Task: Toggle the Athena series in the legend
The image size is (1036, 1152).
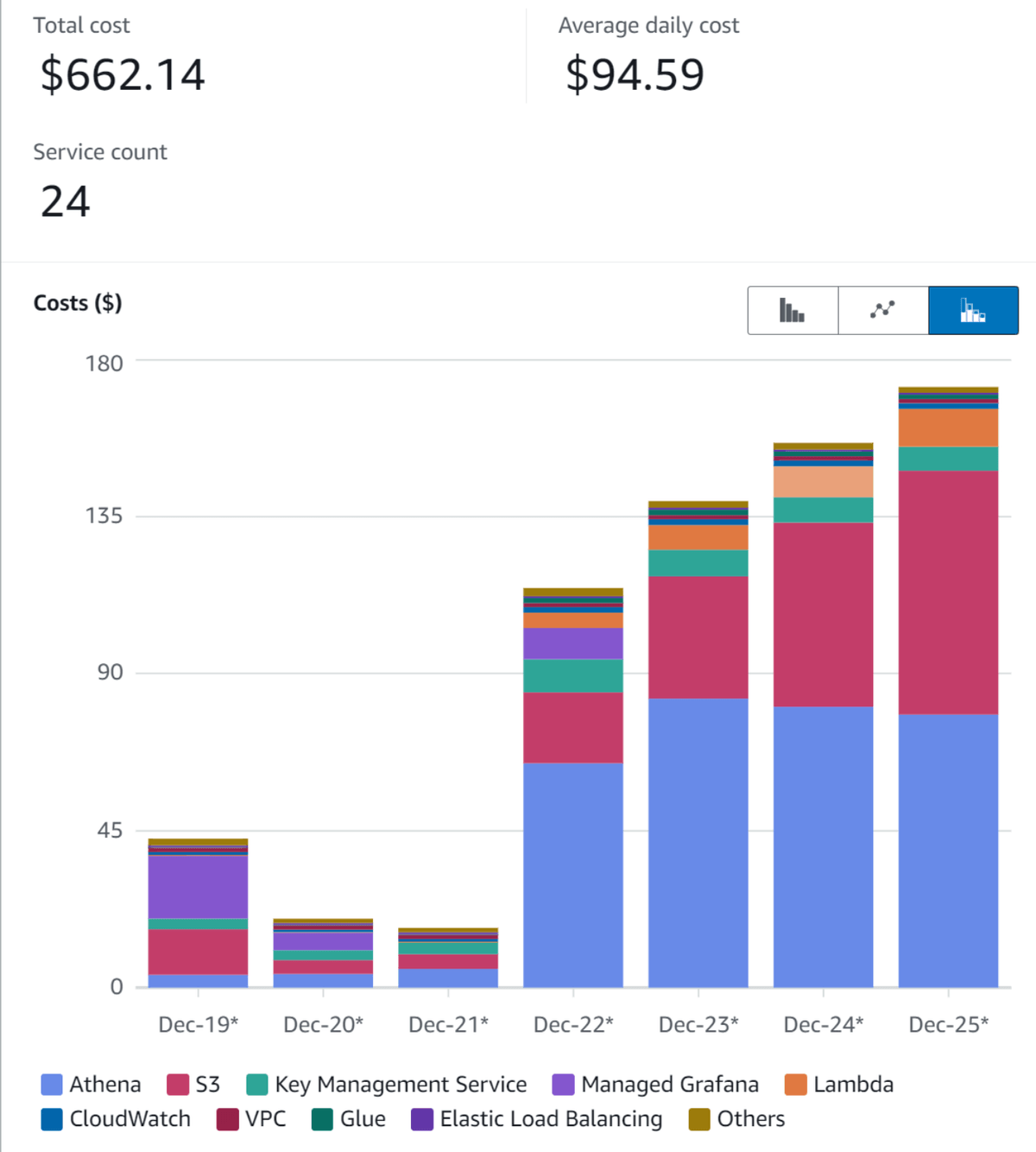Action: 105,1084
